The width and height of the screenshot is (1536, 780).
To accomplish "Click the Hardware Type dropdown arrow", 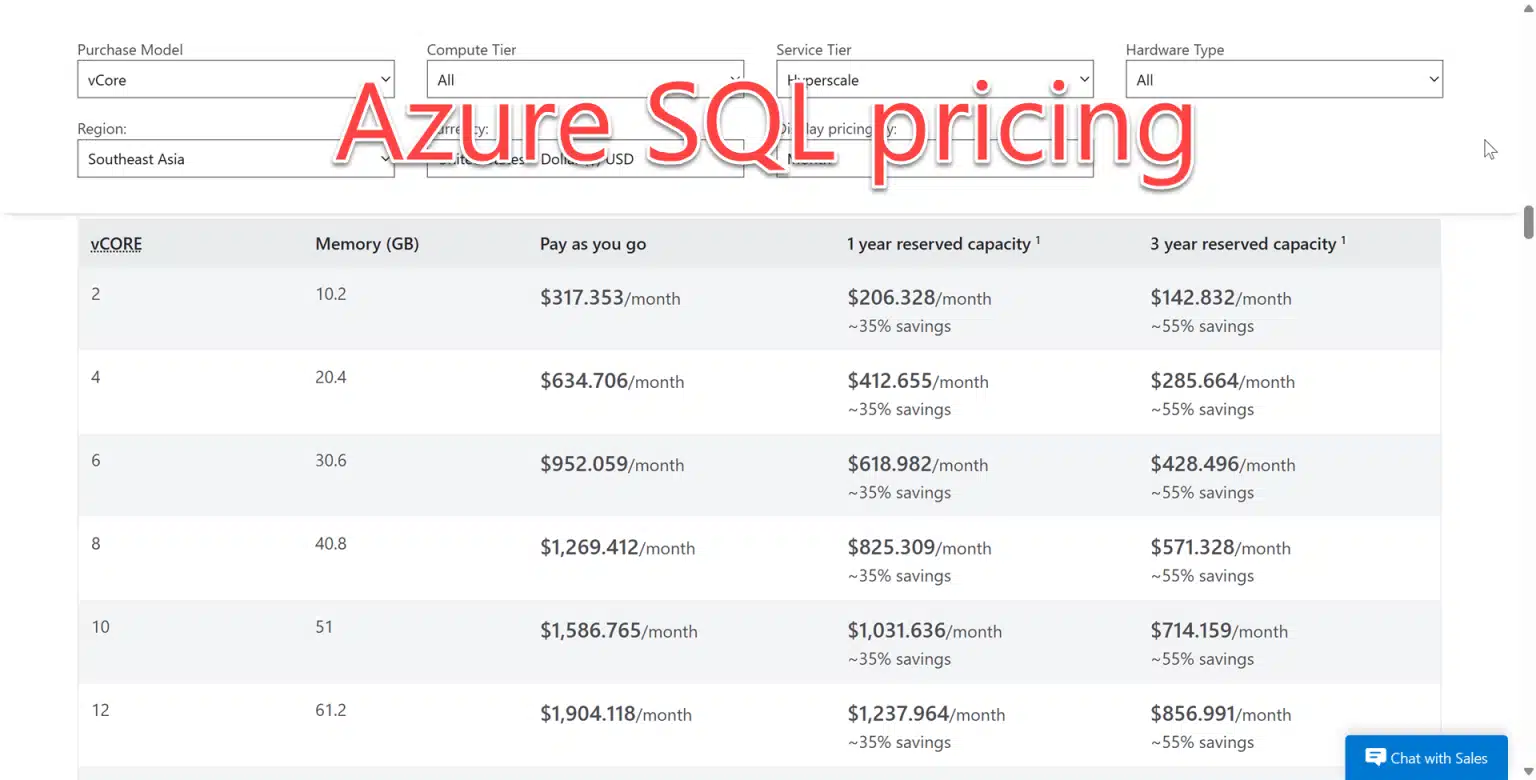I will (x=1434, y=79).
